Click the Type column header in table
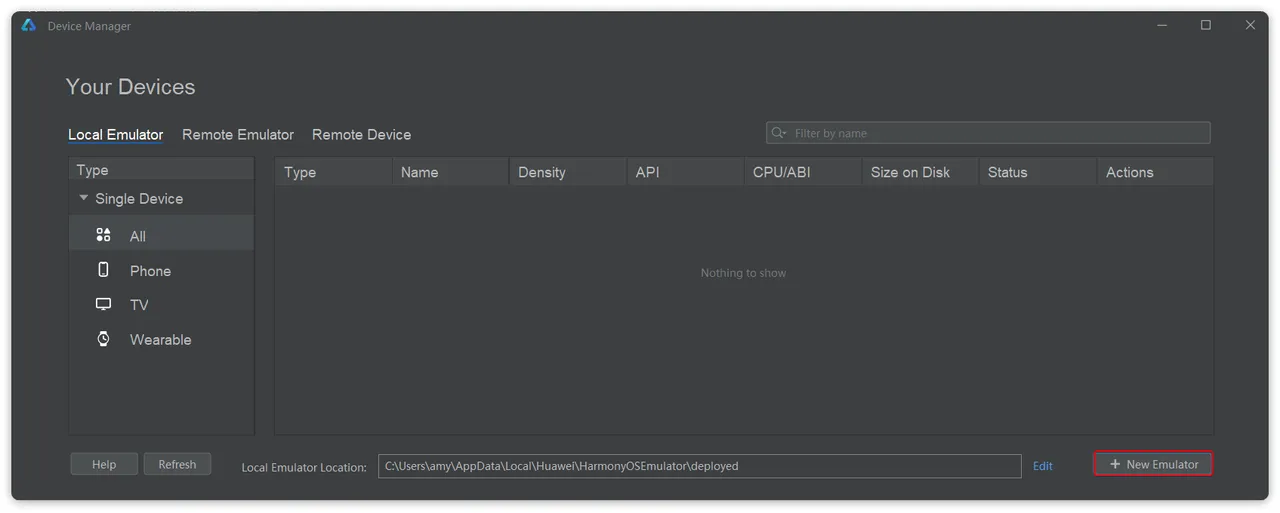The image size is (1280, 513). point(333,172)
